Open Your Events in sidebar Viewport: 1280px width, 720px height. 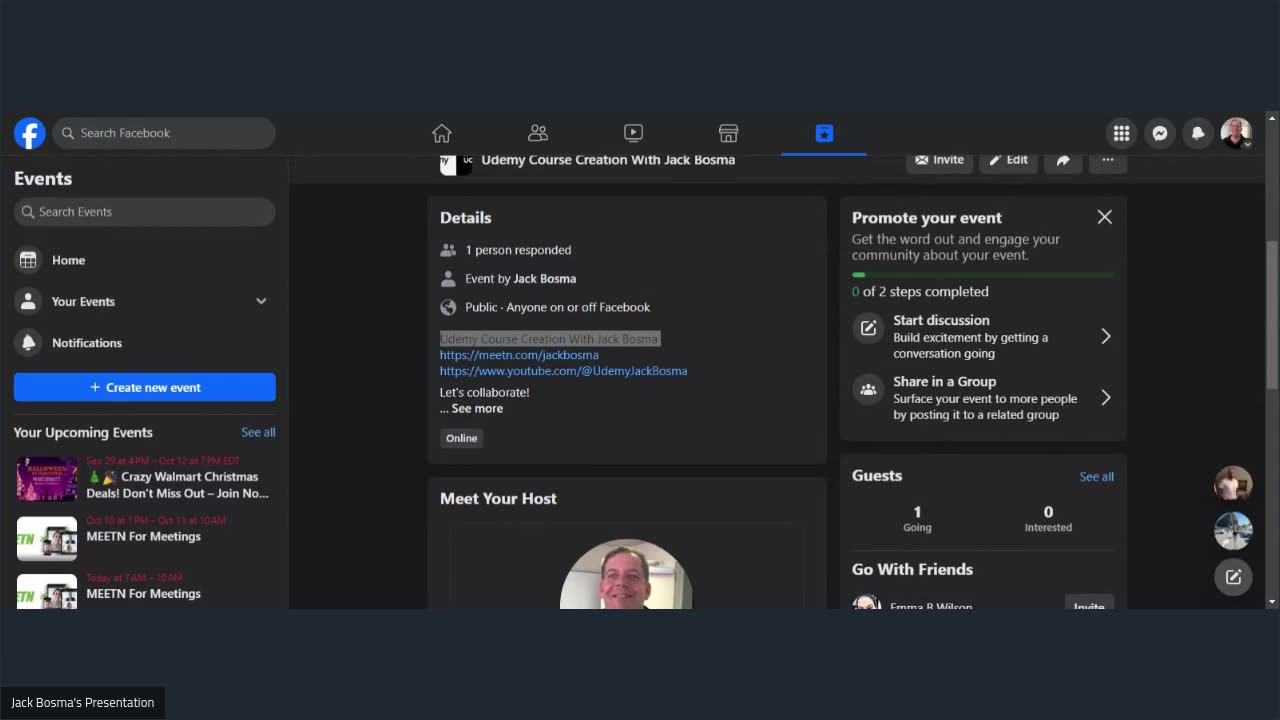(145, 301)
